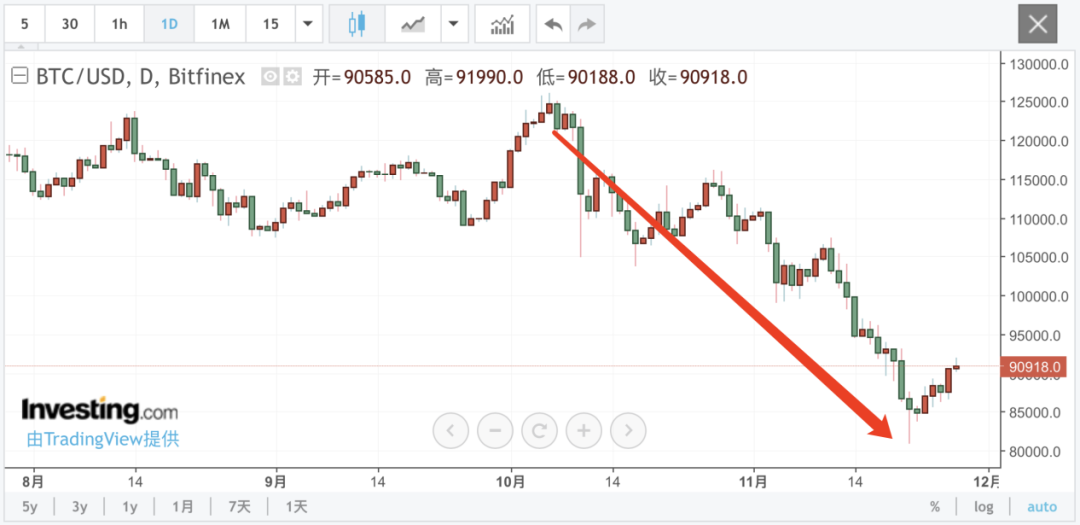Undo the last chart action
Image resolution: width=1080 pixels, height=525 pixels.
551,24
